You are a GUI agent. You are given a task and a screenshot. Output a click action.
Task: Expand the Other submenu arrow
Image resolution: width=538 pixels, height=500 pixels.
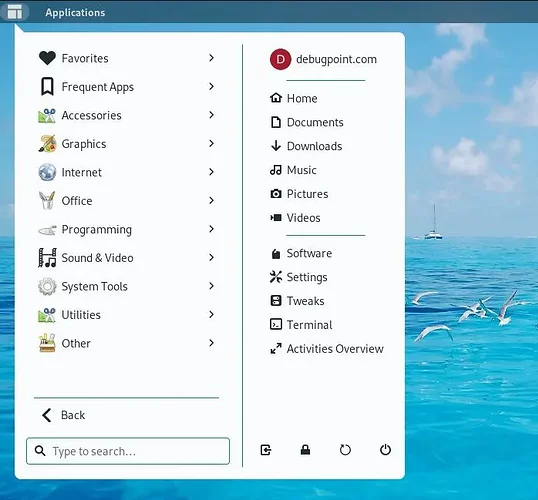(211, 343)
